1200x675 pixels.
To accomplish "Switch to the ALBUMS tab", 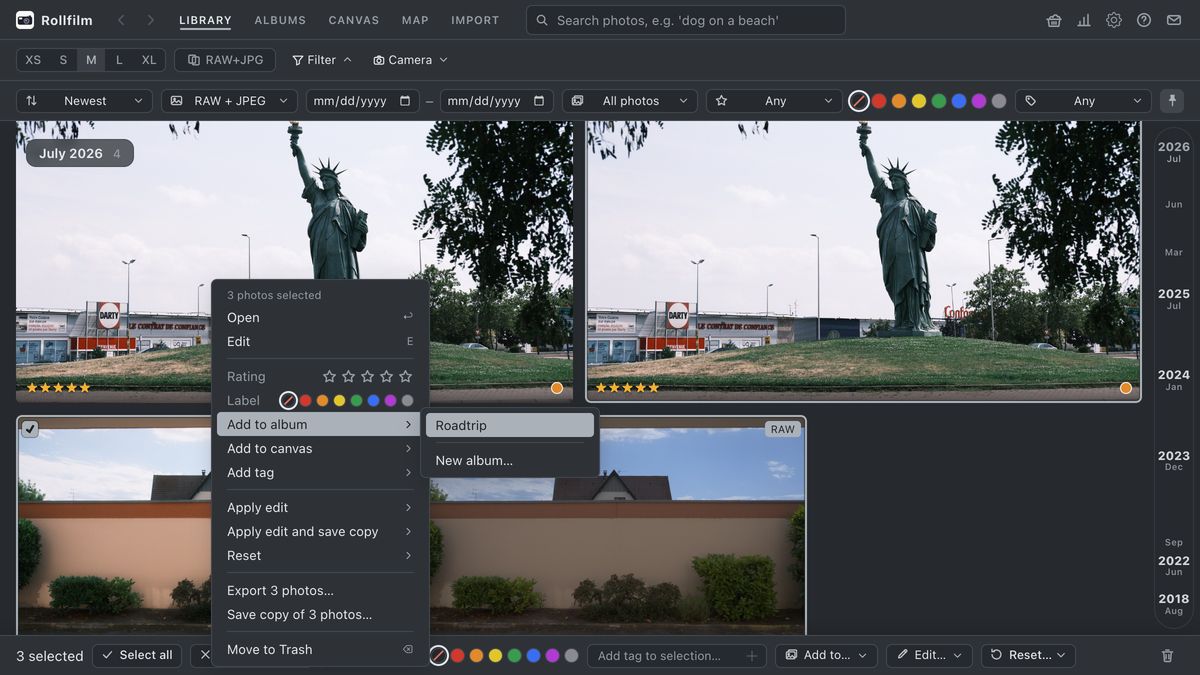I will [280, 20].
